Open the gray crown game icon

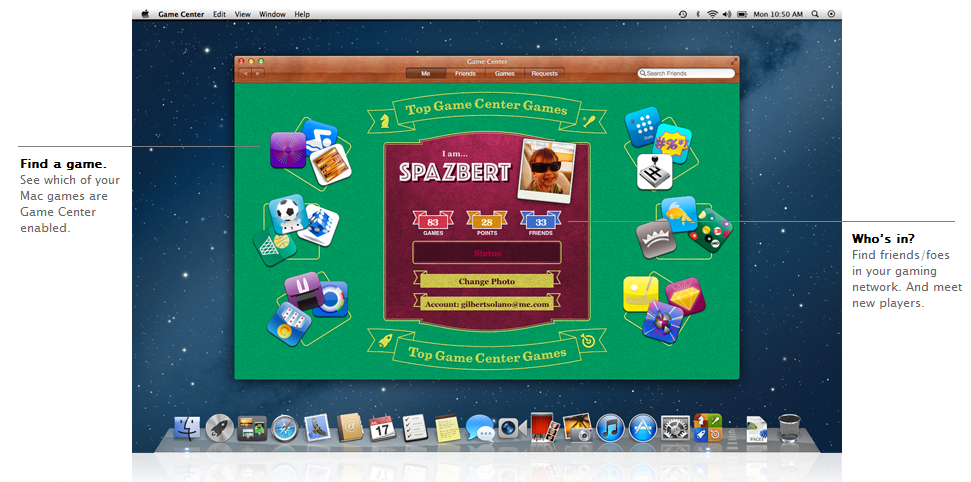click(x=656, y=239)
